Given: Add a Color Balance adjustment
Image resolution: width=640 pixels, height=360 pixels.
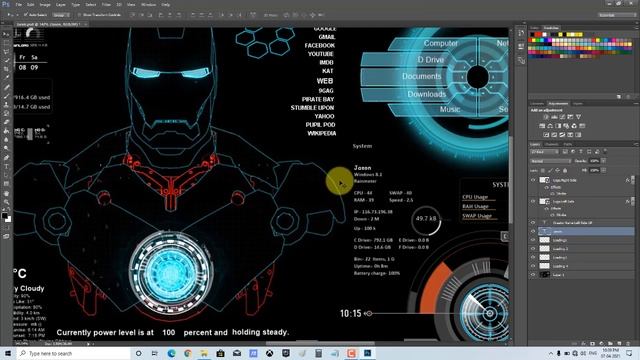Looking at the screenshot, I should (550, 126).
